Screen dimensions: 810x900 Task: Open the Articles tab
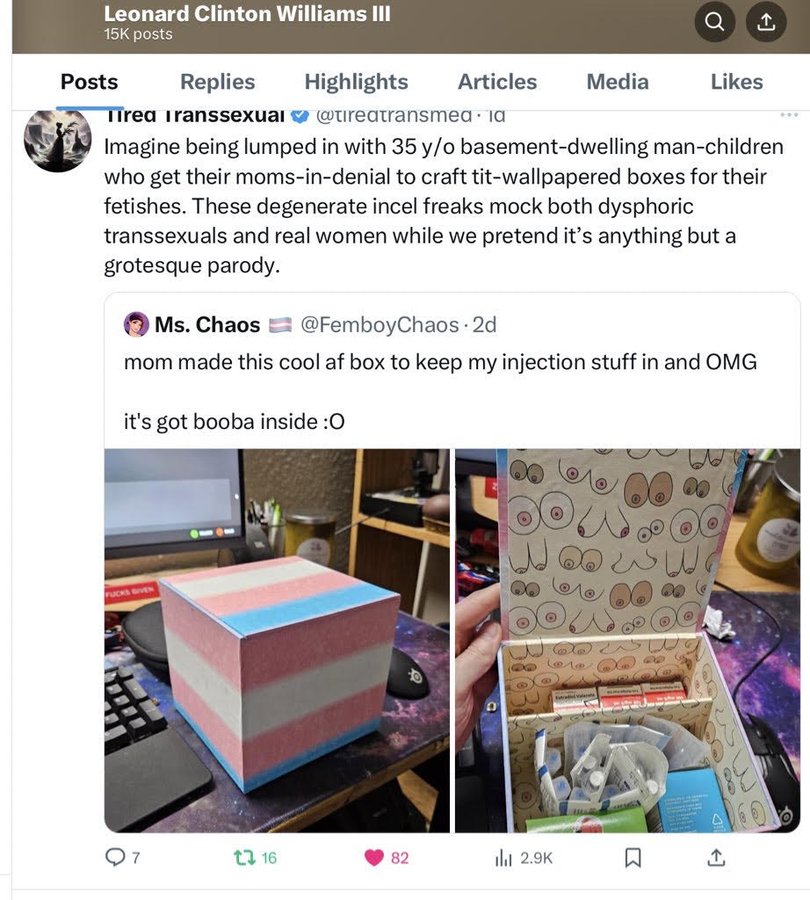[x=497, y=82]
